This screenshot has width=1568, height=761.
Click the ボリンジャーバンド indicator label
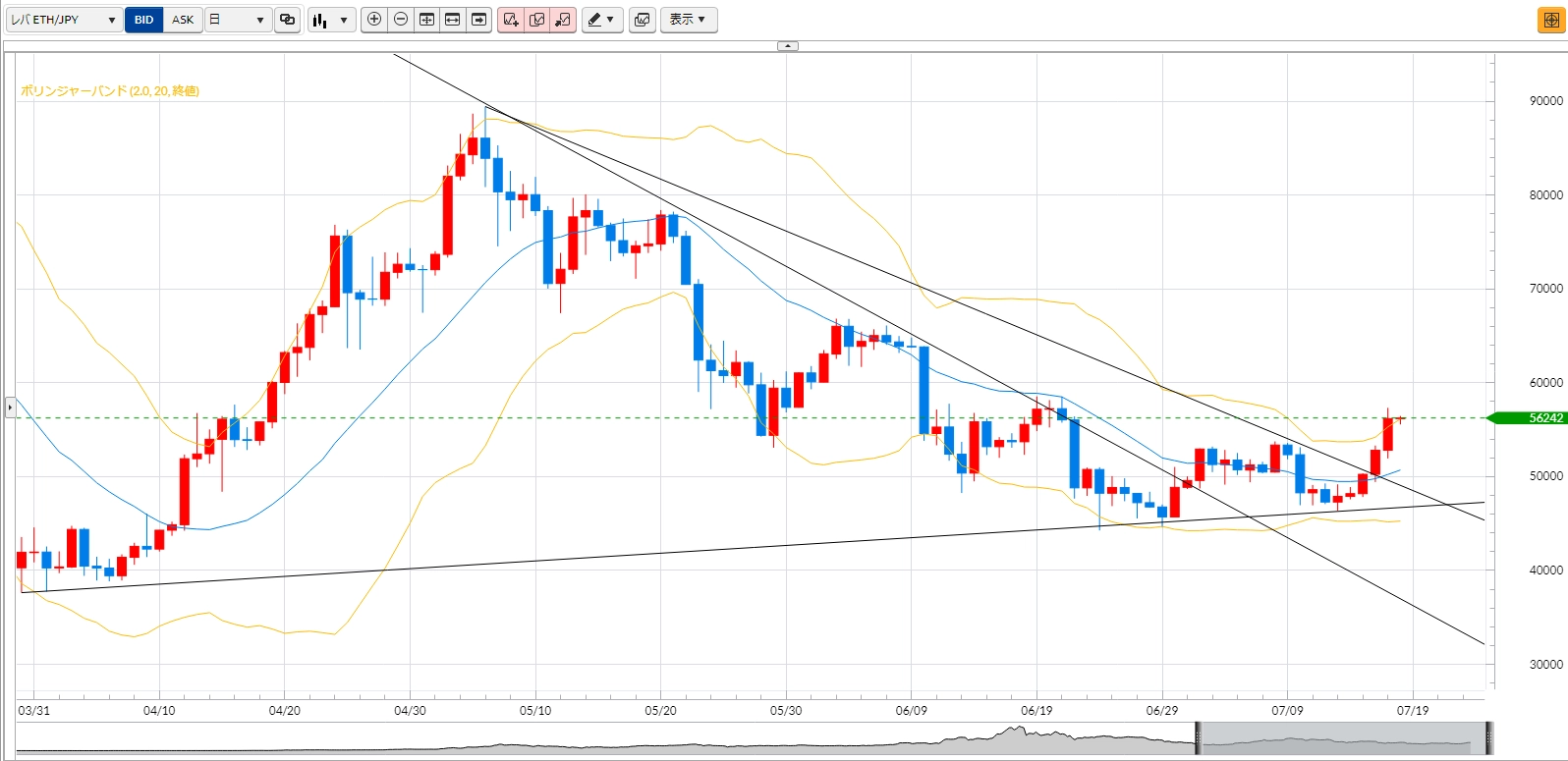[x=110, y=91]
